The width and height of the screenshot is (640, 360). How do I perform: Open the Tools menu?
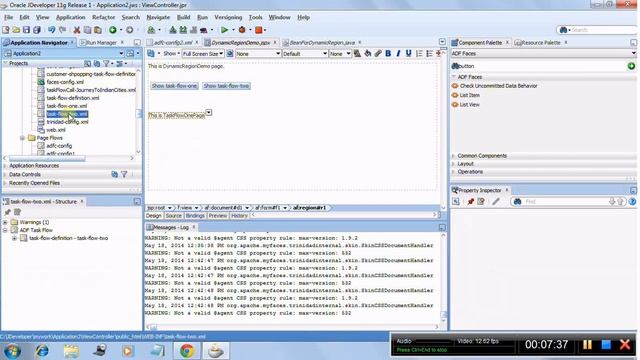(256, 17)
